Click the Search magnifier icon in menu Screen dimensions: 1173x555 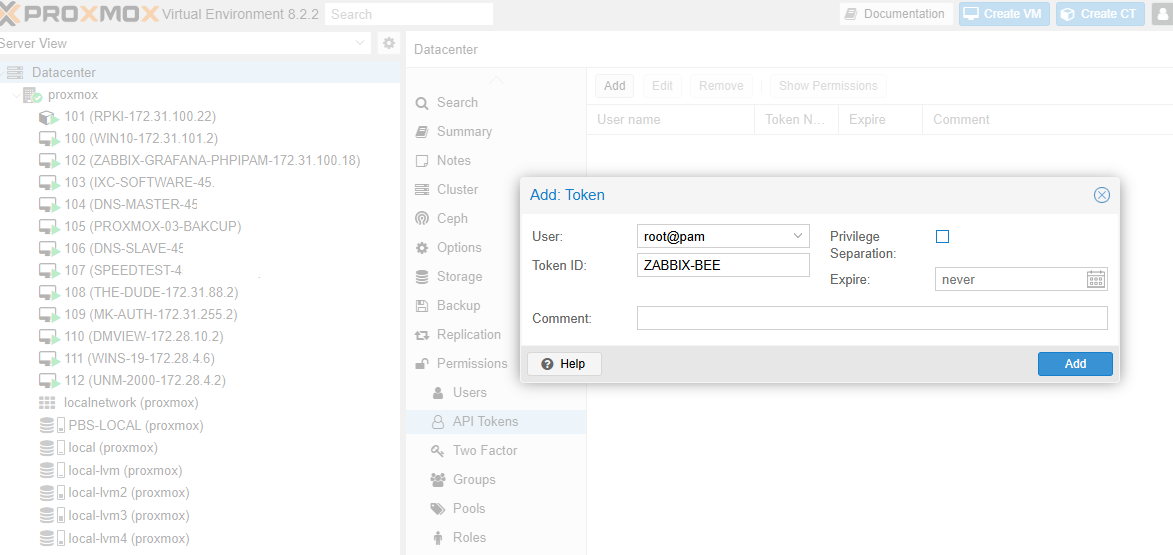tap(423, 103)
